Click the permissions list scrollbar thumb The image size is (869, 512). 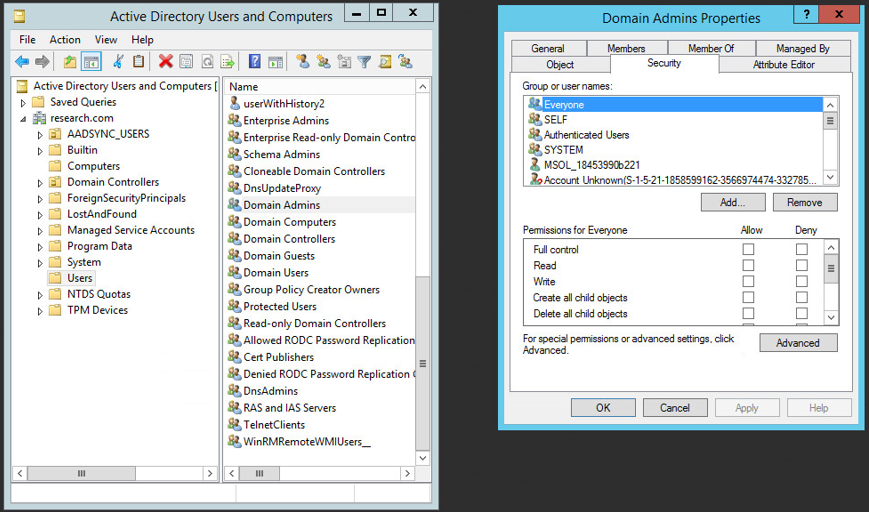(831, 269)
